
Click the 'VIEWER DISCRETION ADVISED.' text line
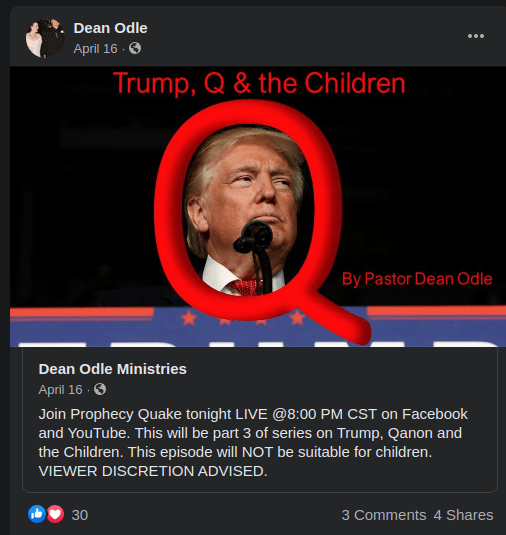[x=153, y=471]
